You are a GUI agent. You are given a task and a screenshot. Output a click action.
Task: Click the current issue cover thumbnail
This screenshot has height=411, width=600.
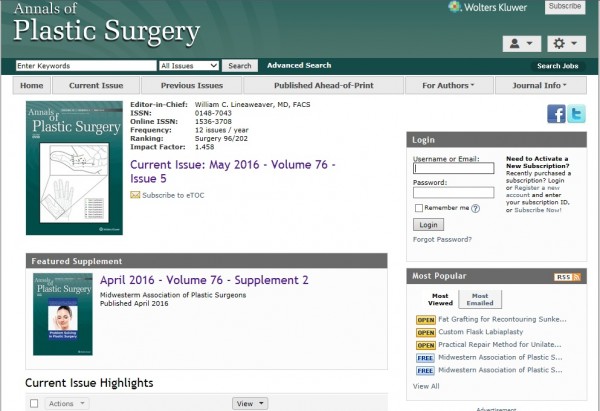(74, 168)
